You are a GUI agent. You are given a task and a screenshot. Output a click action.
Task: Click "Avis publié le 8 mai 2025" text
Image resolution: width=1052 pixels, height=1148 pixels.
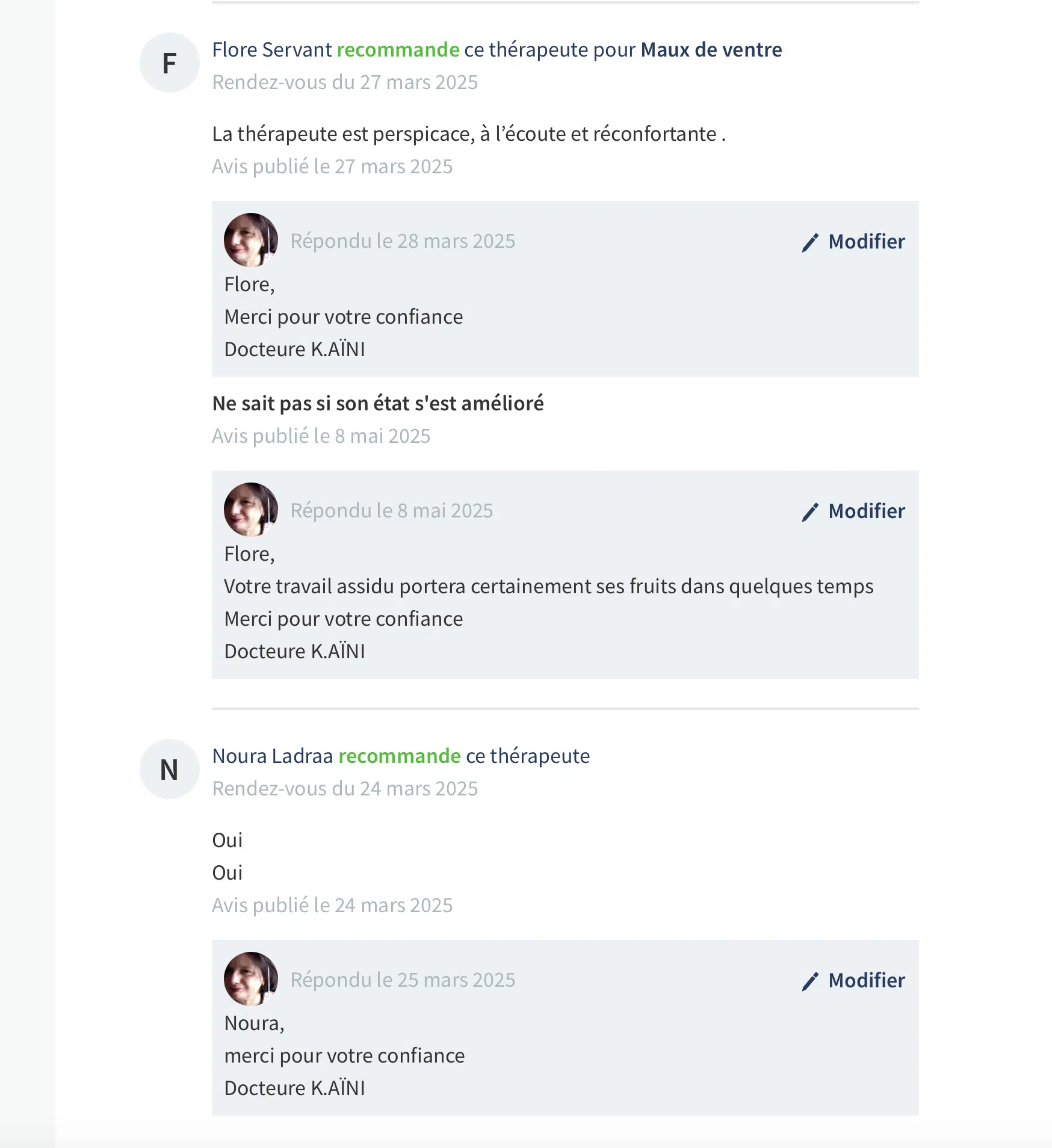pos(321,436)
